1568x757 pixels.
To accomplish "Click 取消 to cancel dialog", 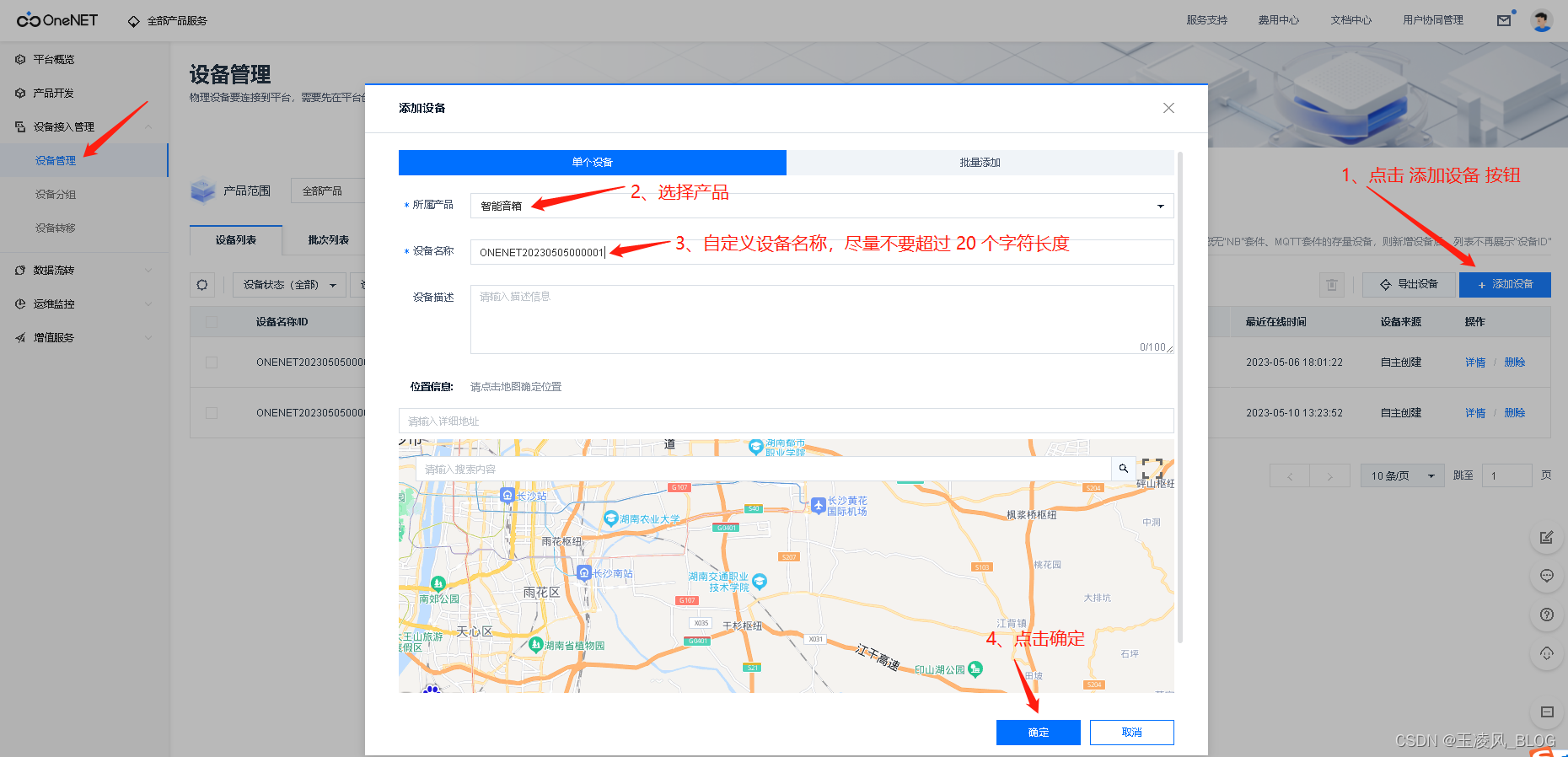I will 1132,733.
